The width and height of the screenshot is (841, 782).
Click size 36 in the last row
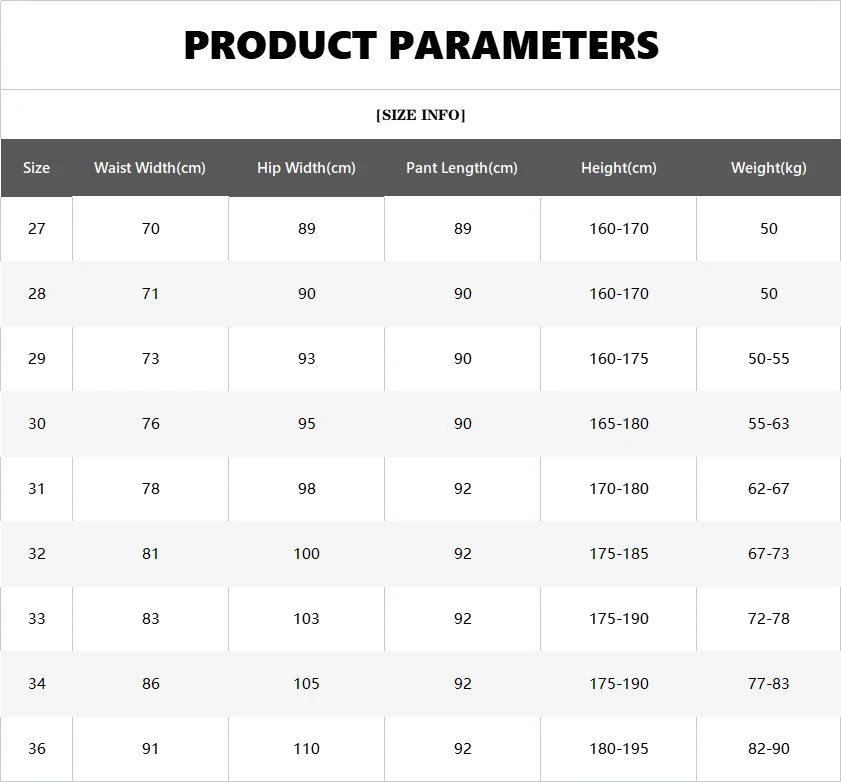[x=37, y=749]
